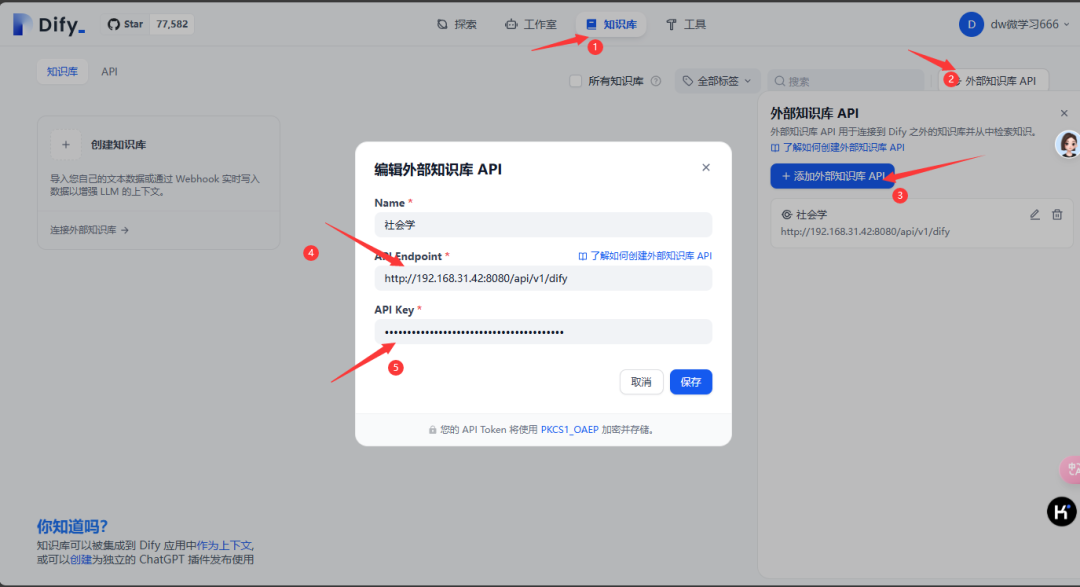The width and height of the screenshot is (1080, 587).
Task: Click the API Endpoint input field
Action: click(543, 279)
